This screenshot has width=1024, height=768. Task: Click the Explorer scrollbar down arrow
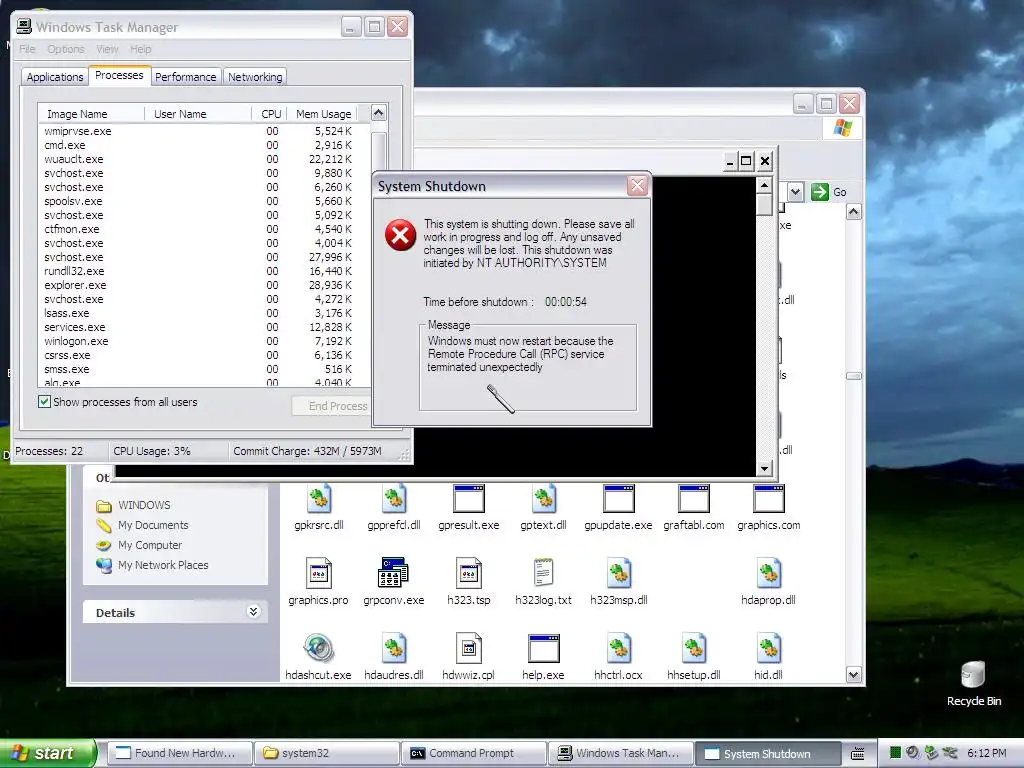[854, 675]
